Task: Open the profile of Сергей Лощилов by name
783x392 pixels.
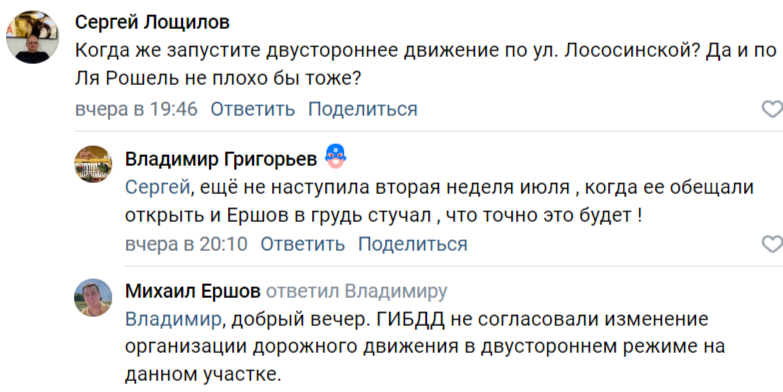Action: pos(152,22)
